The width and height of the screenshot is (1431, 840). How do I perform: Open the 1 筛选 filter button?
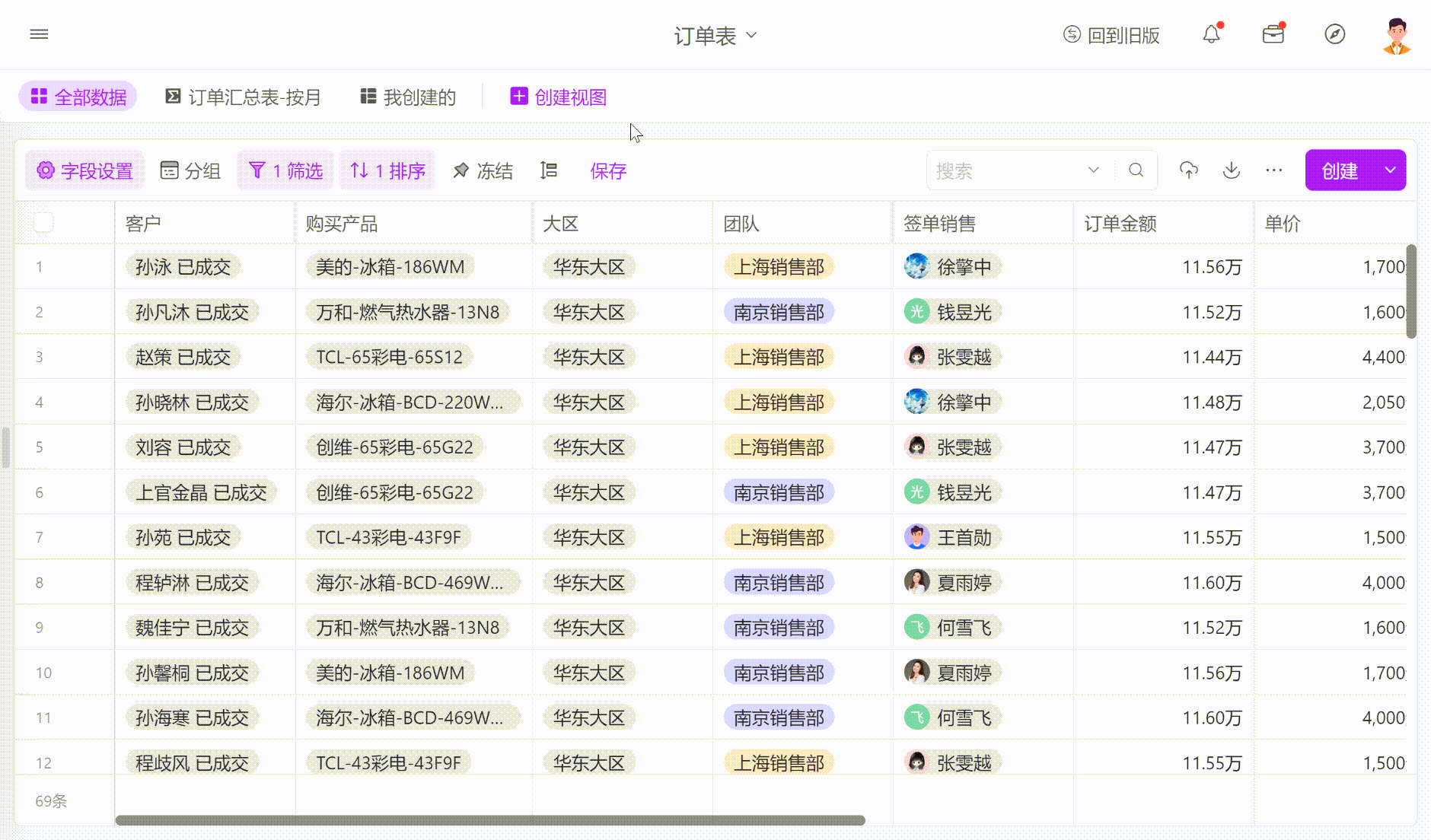click(286, 171)
